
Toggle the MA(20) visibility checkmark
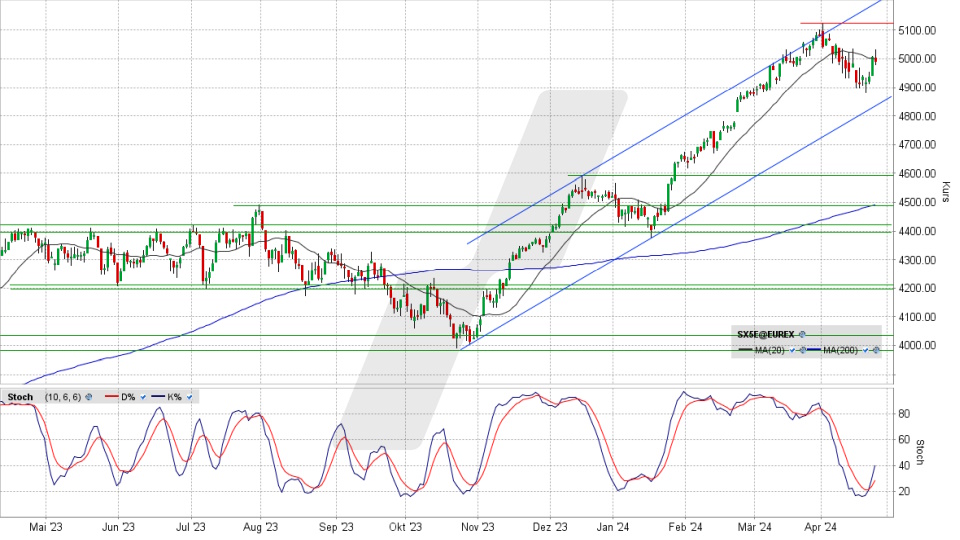[x=793, y=350]
